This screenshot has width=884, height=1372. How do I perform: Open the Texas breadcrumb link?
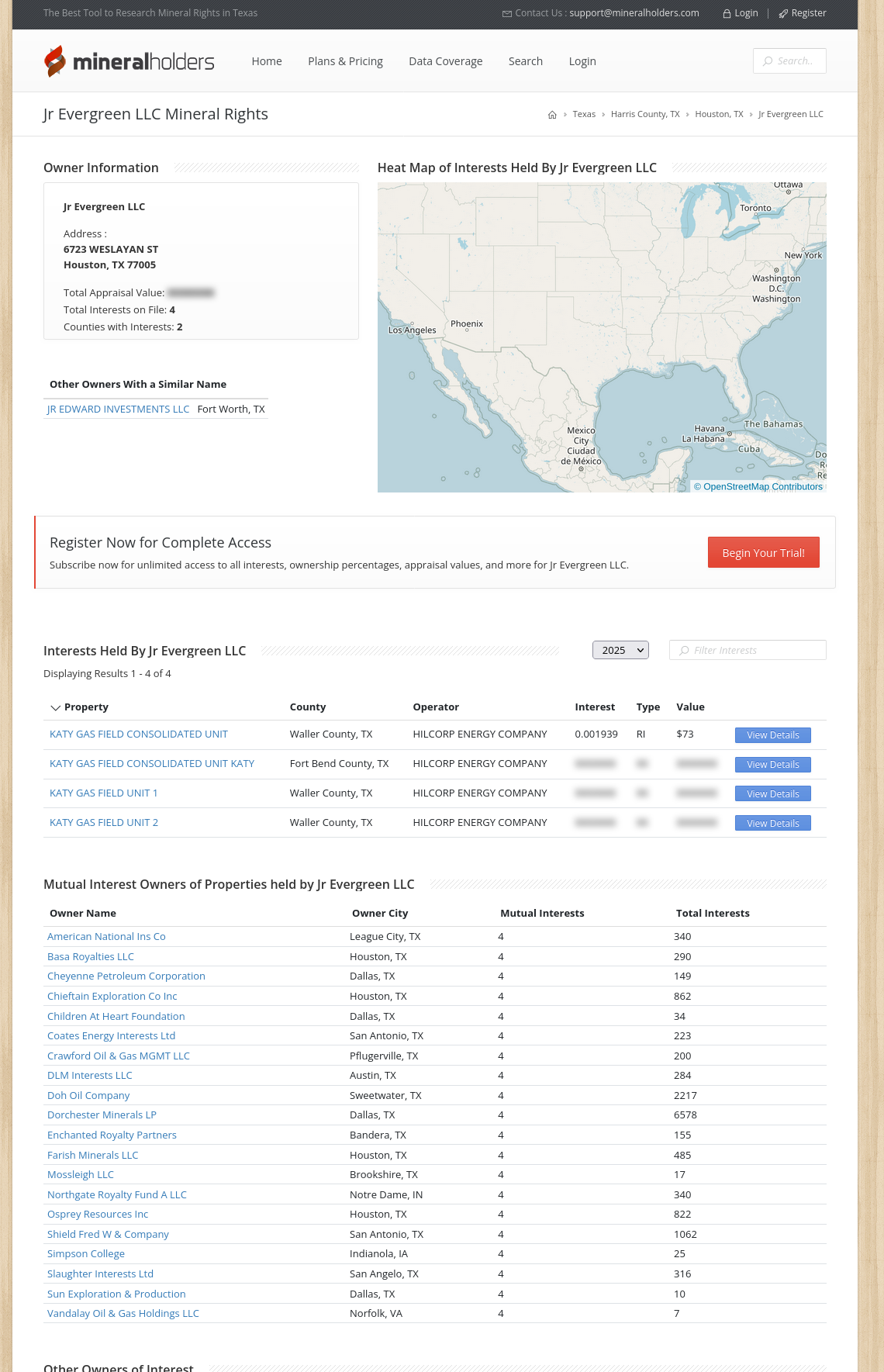(584, 115)
